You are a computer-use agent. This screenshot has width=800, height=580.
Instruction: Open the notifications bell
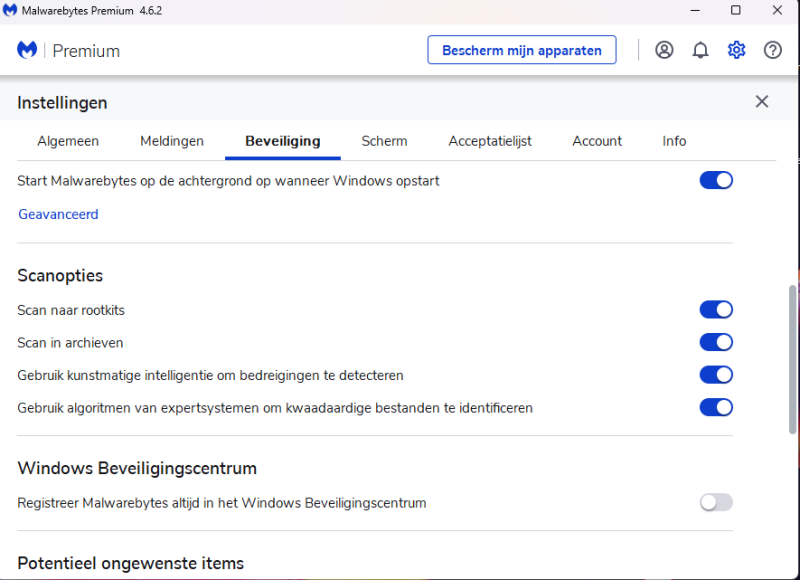(700, 50)
